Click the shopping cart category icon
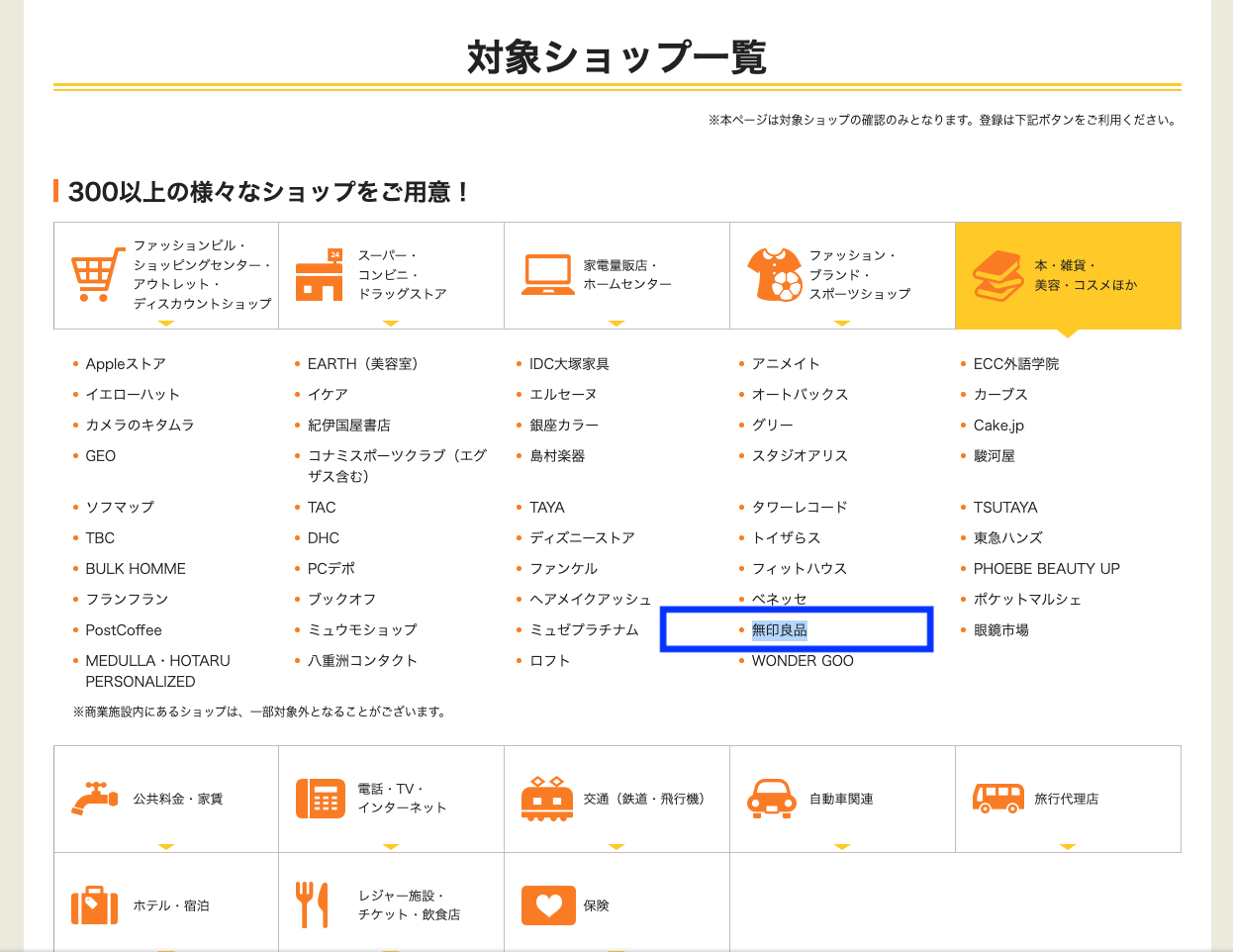The height and width of the screenshot is (952, 1233). [98, 274]
